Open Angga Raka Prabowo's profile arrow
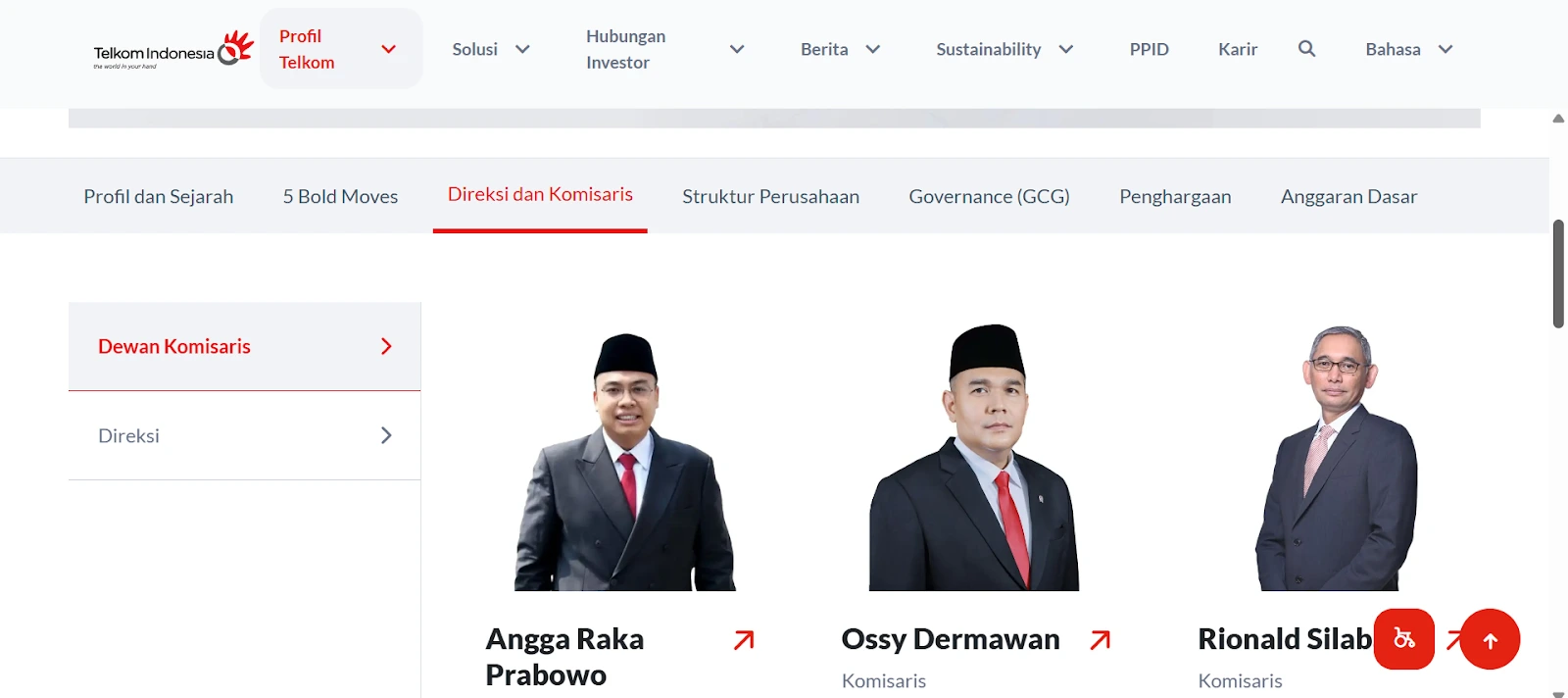This screenshot has height=698, width=1568. click(744, 638)
